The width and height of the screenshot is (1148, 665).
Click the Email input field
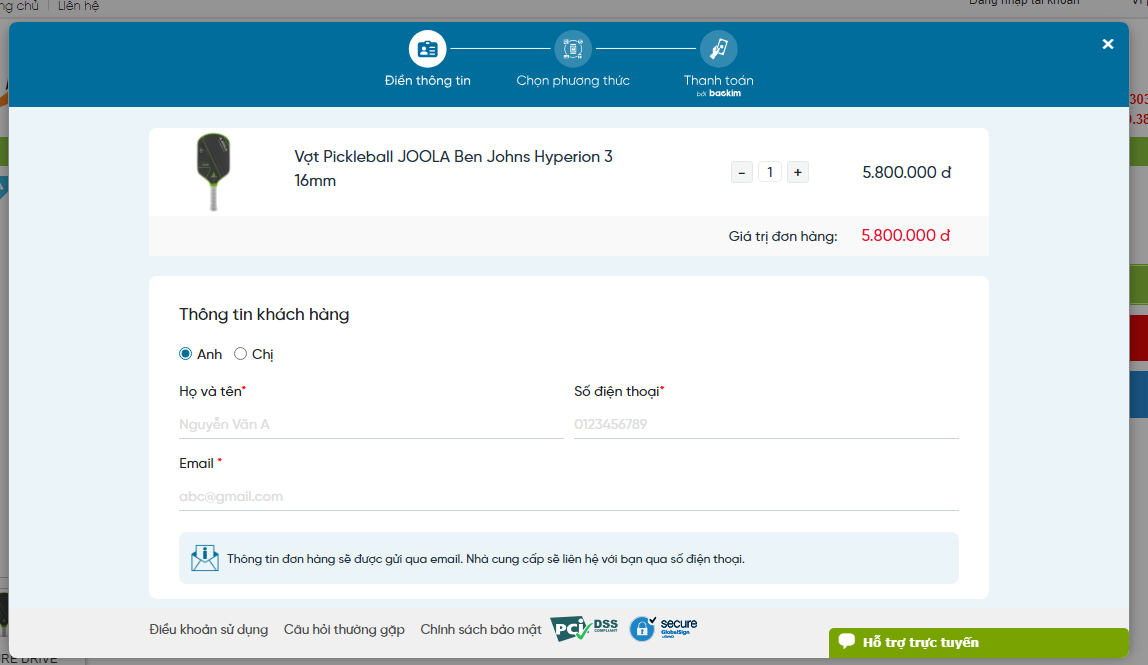[568, 496]
